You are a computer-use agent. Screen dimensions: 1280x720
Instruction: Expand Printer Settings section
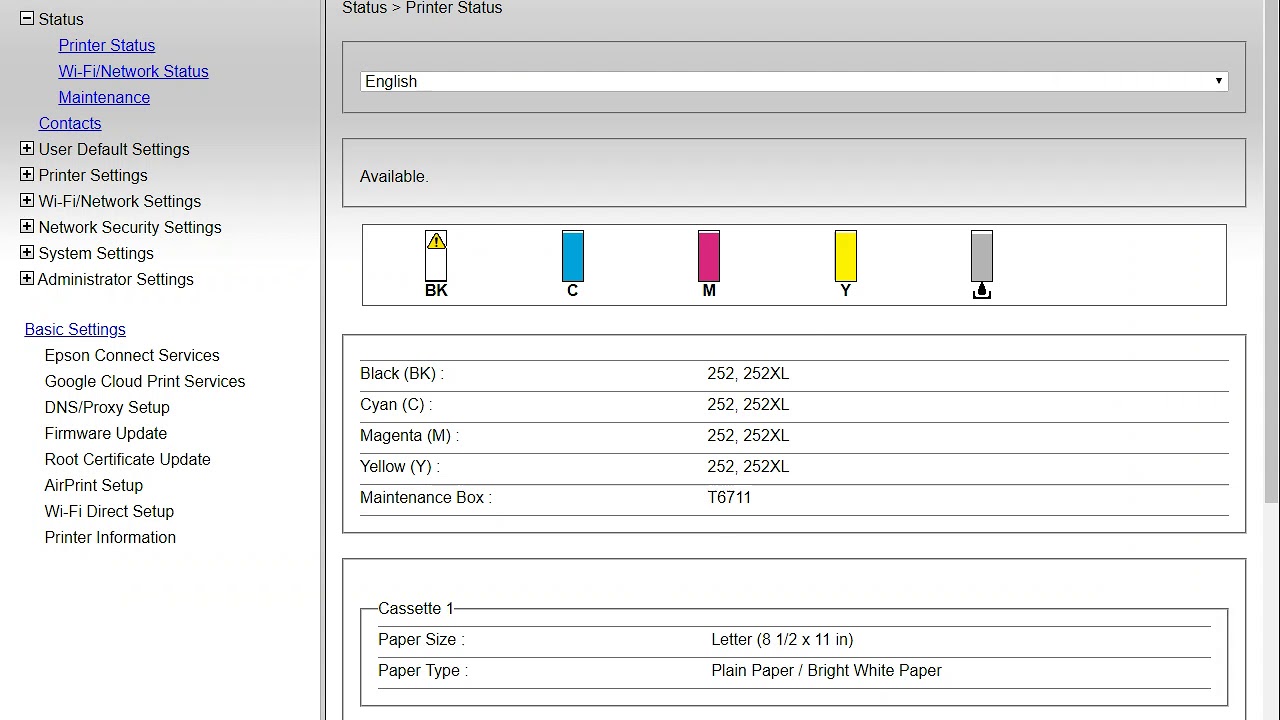pos(27,175)
